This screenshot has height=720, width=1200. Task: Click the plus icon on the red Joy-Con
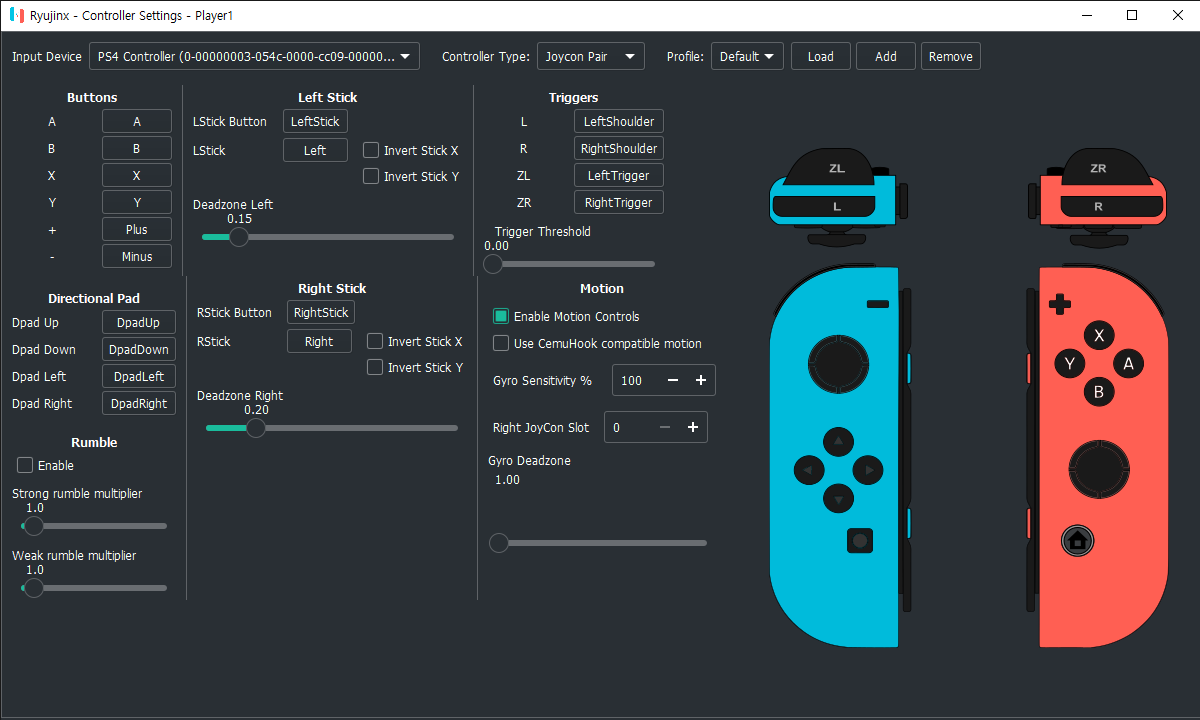1059,304
